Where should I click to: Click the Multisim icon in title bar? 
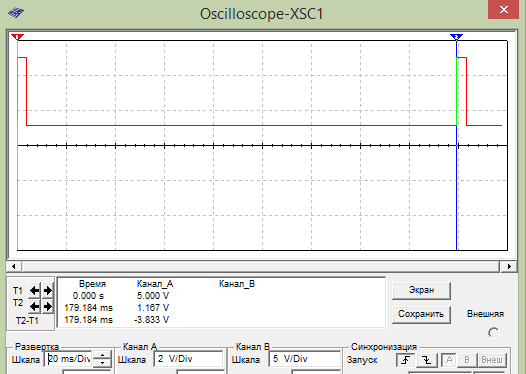16,13
